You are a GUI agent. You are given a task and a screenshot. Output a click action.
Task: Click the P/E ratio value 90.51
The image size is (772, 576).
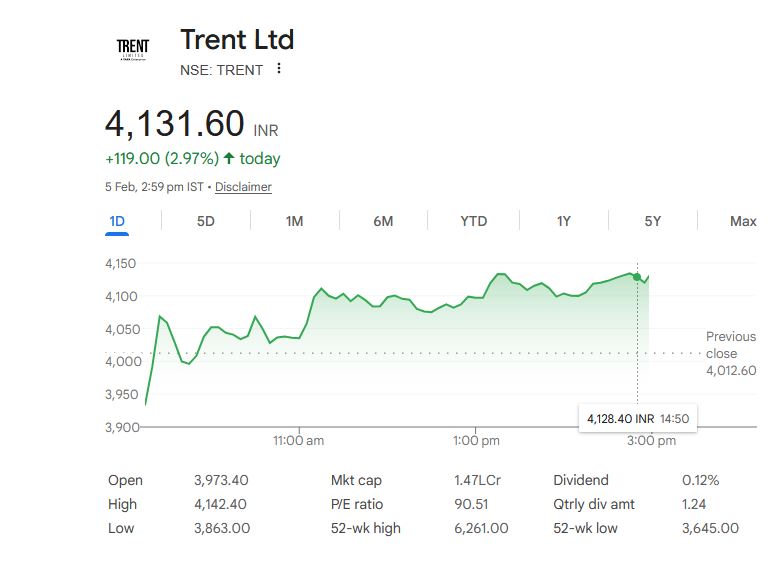point(470,504)
